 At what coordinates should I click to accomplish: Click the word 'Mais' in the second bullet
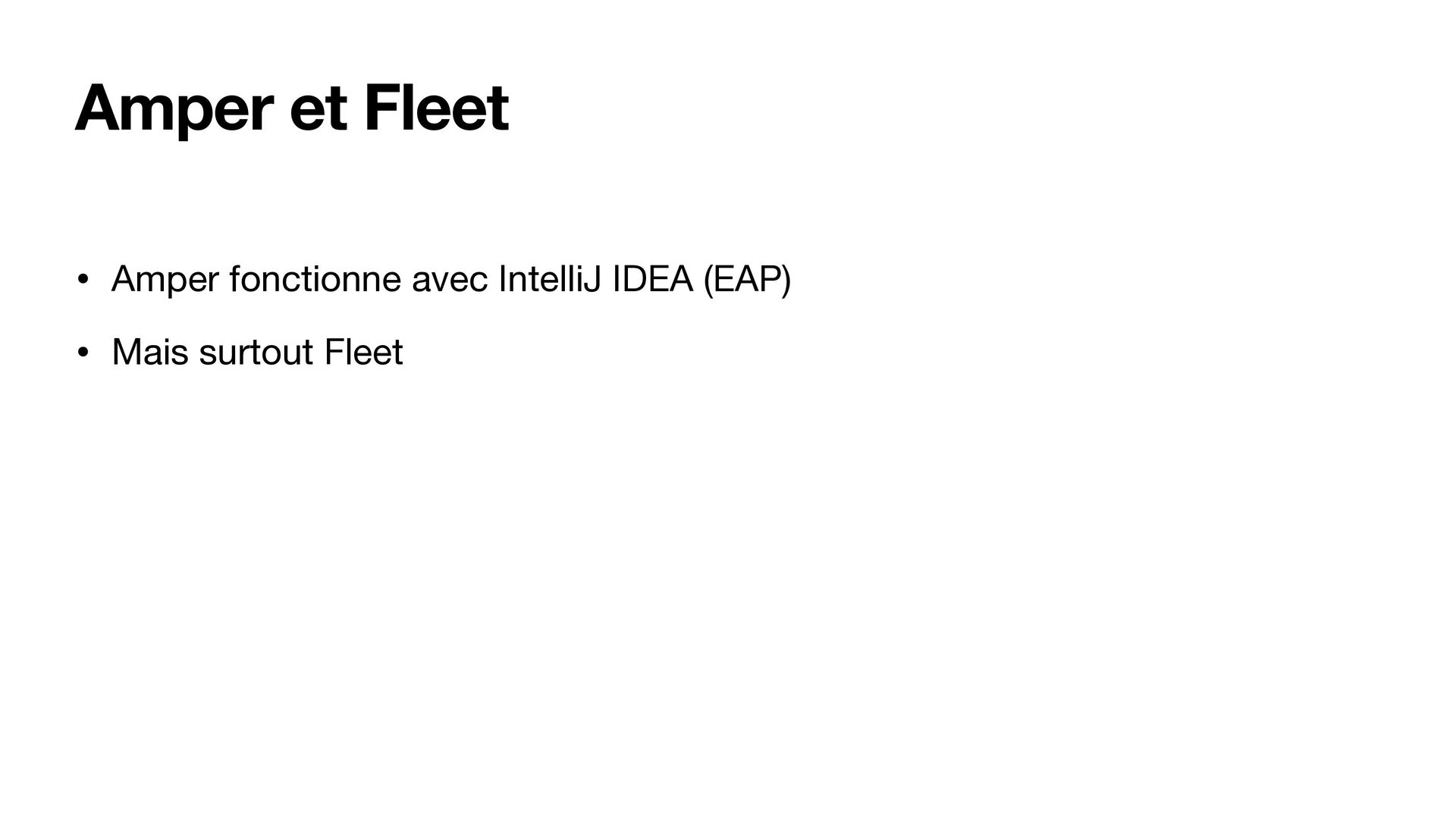click(149, 353)
